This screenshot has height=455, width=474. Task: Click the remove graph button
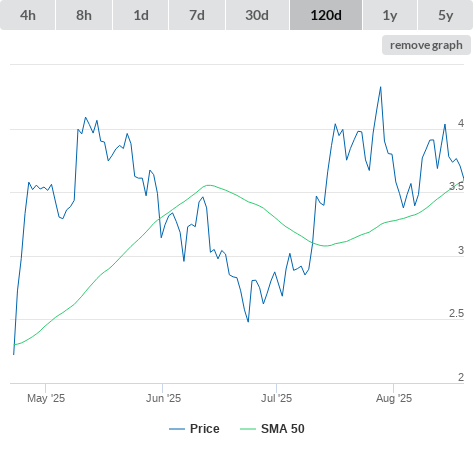click(426, 45)
